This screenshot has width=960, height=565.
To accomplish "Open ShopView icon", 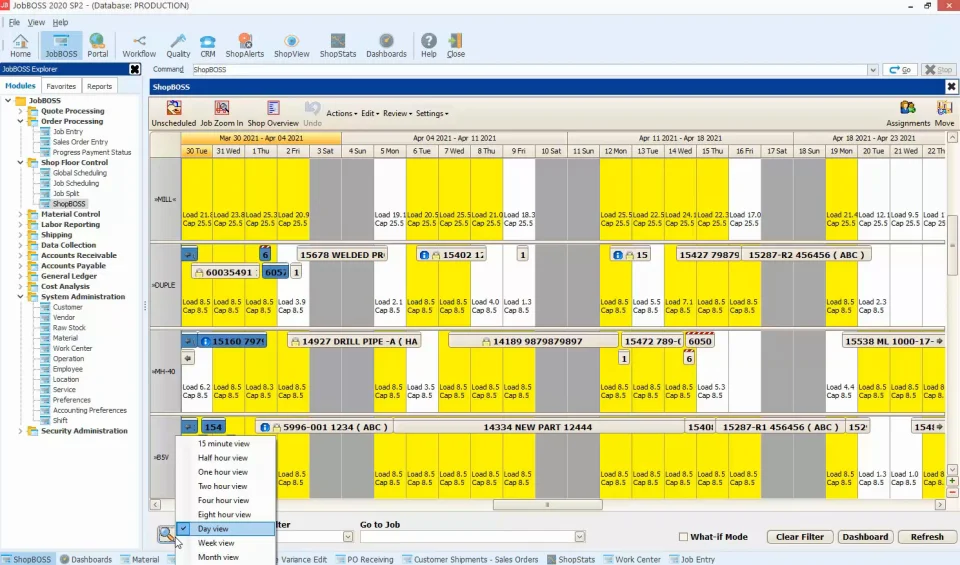I will click(x=291, y=46).
